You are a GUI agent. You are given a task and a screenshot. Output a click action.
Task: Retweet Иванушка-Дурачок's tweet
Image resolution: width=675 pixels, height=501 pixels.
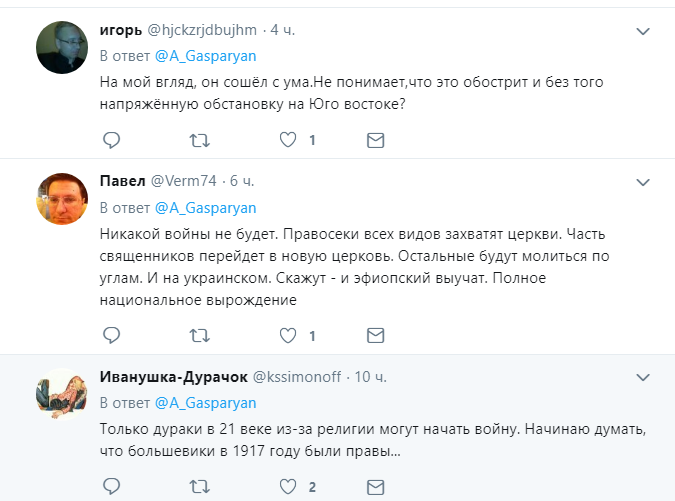coord(200,487)
